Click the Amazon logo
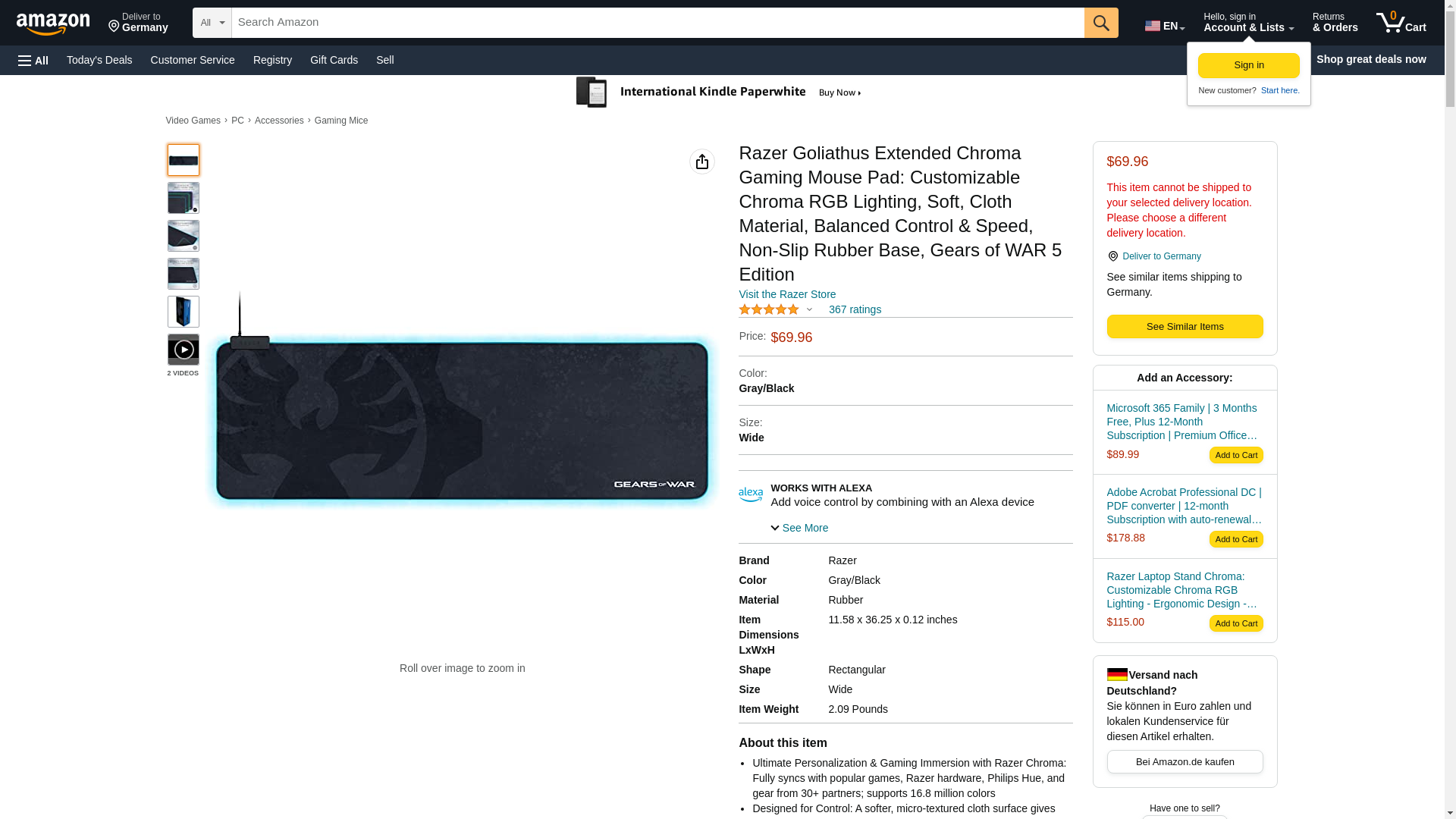 coord(53,24)
